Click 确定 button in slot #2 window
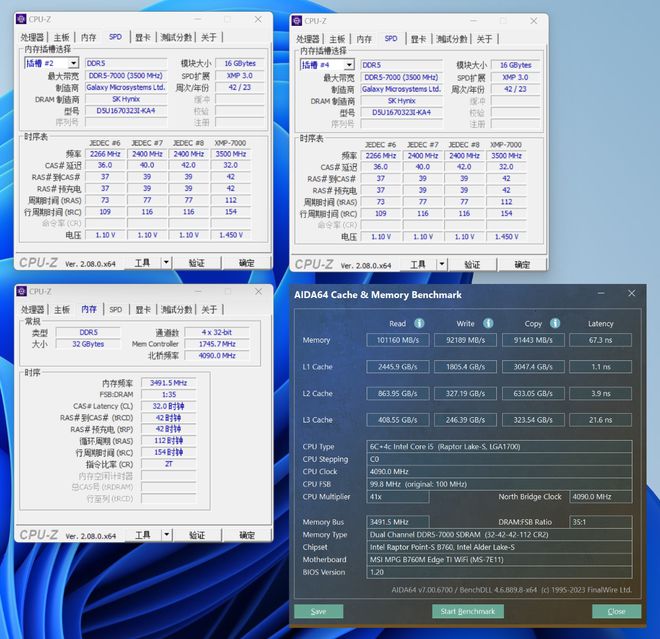 [246, 263]
